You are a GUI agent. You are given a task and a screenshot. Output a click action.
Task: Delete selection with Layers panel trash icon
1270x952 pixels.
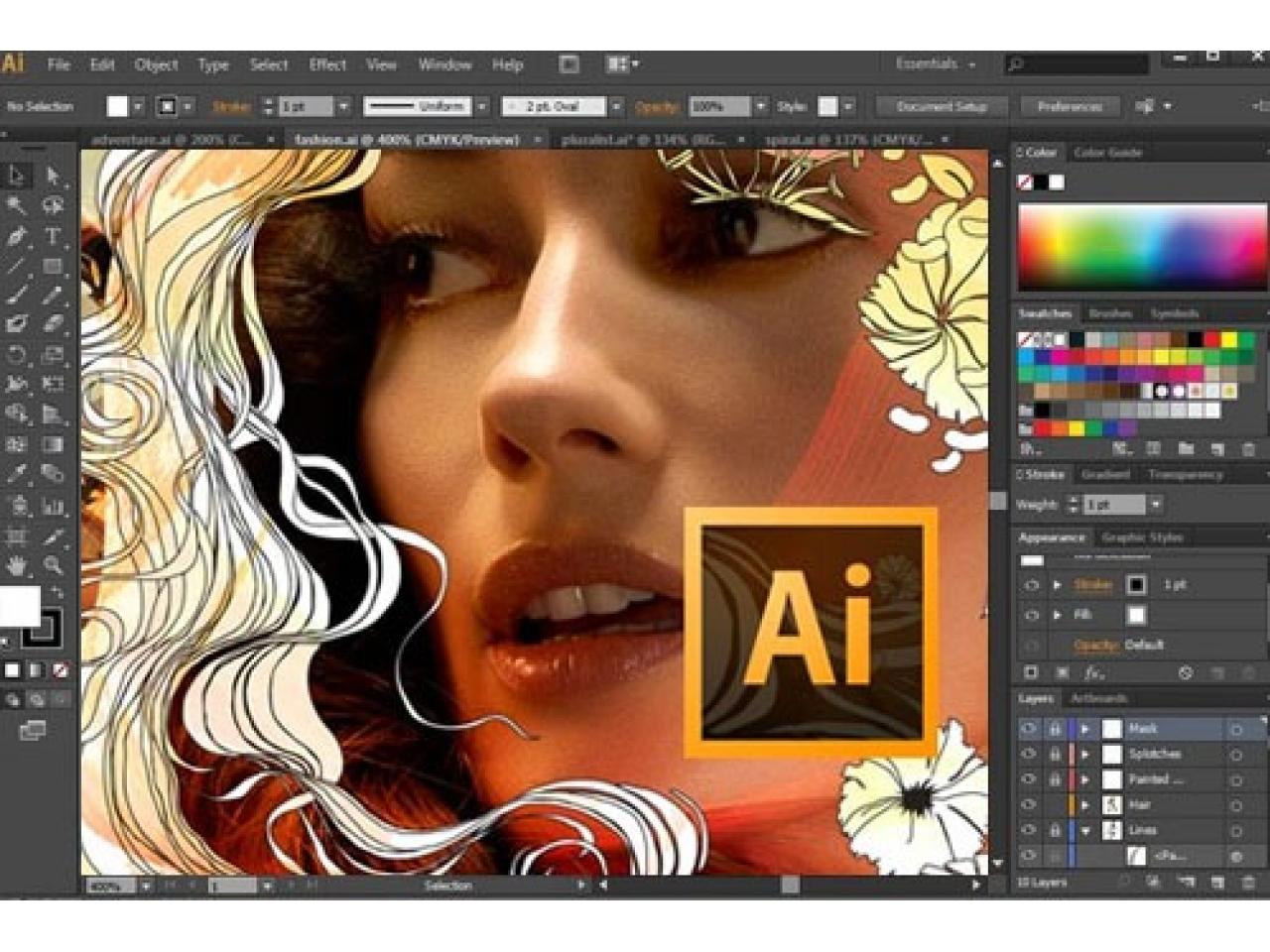1248,882
